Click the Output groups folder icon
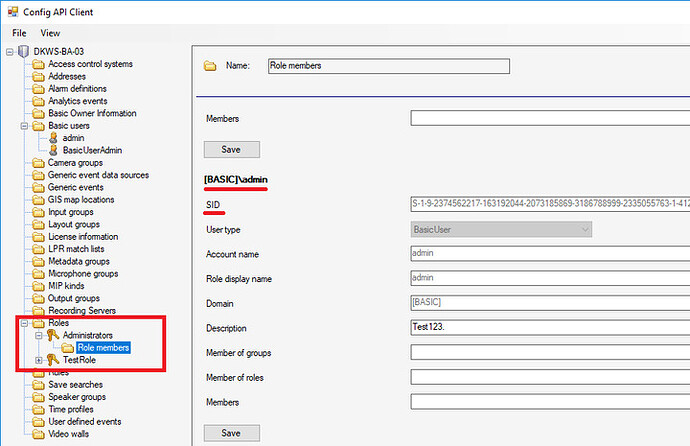Viewport: 690px width, 446px height. click(x=39, y=299)
